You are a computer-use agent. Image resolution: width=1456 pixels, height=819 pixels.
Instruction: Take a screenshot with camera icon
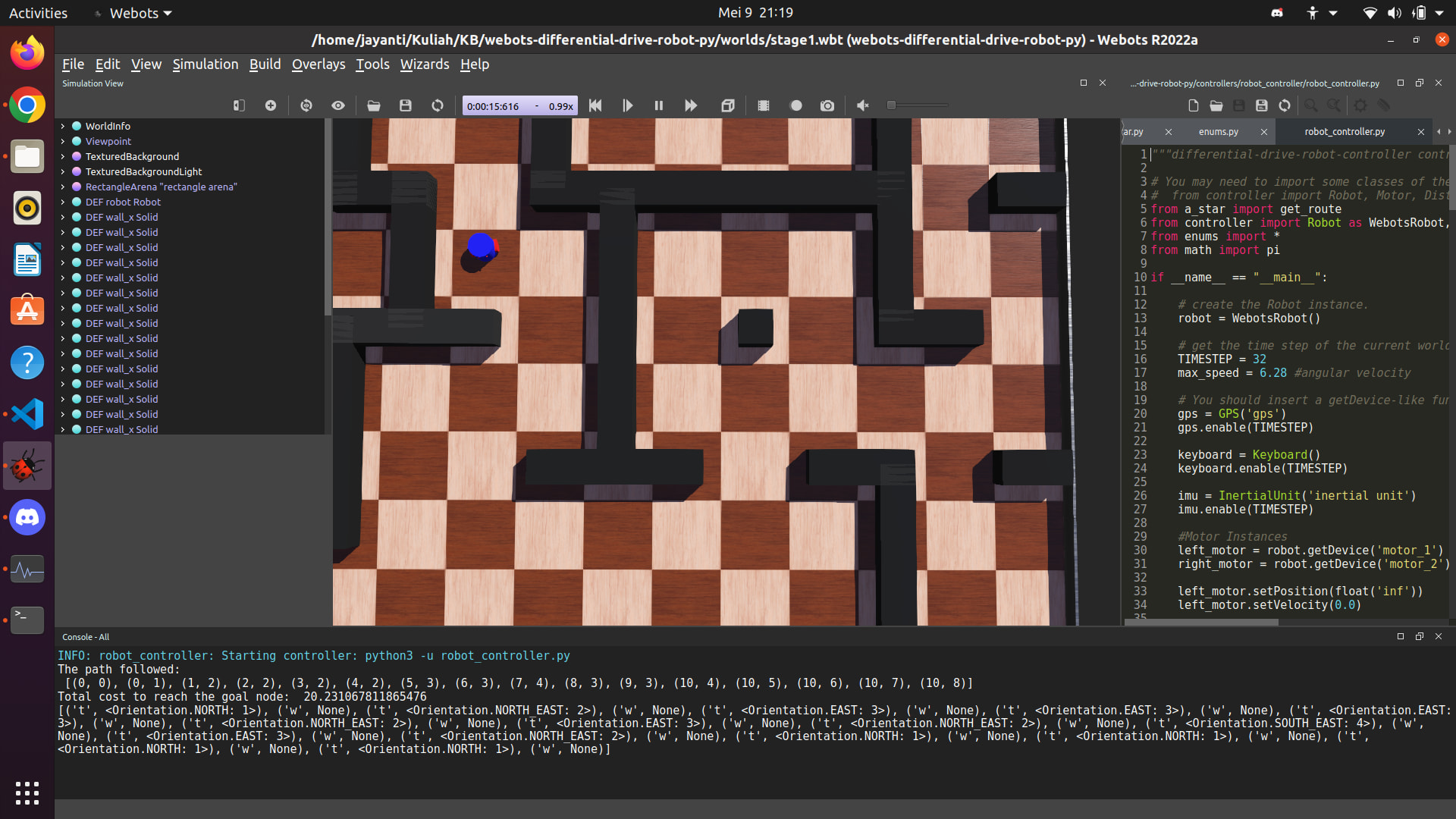[x=827, y=105]
